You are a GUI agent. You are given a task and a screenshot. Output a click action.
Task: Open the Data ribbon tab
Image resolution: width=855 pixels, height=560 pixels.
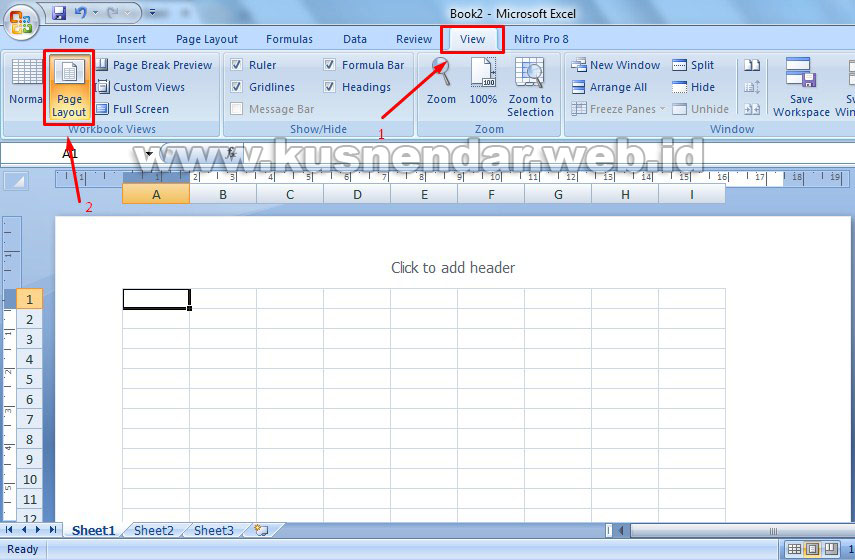[x=354, y=39]
